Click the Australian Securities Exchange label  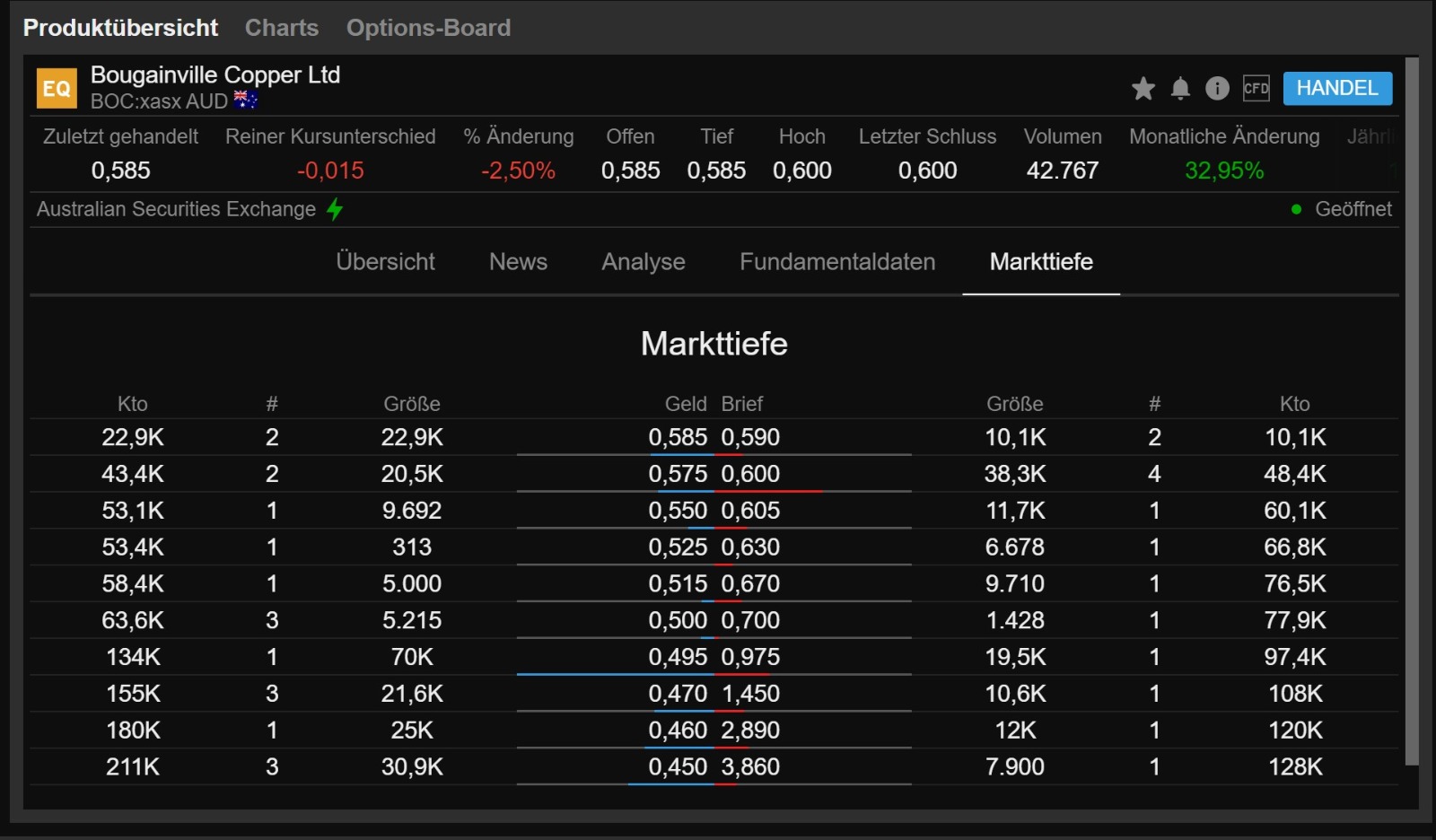[176, 209]
